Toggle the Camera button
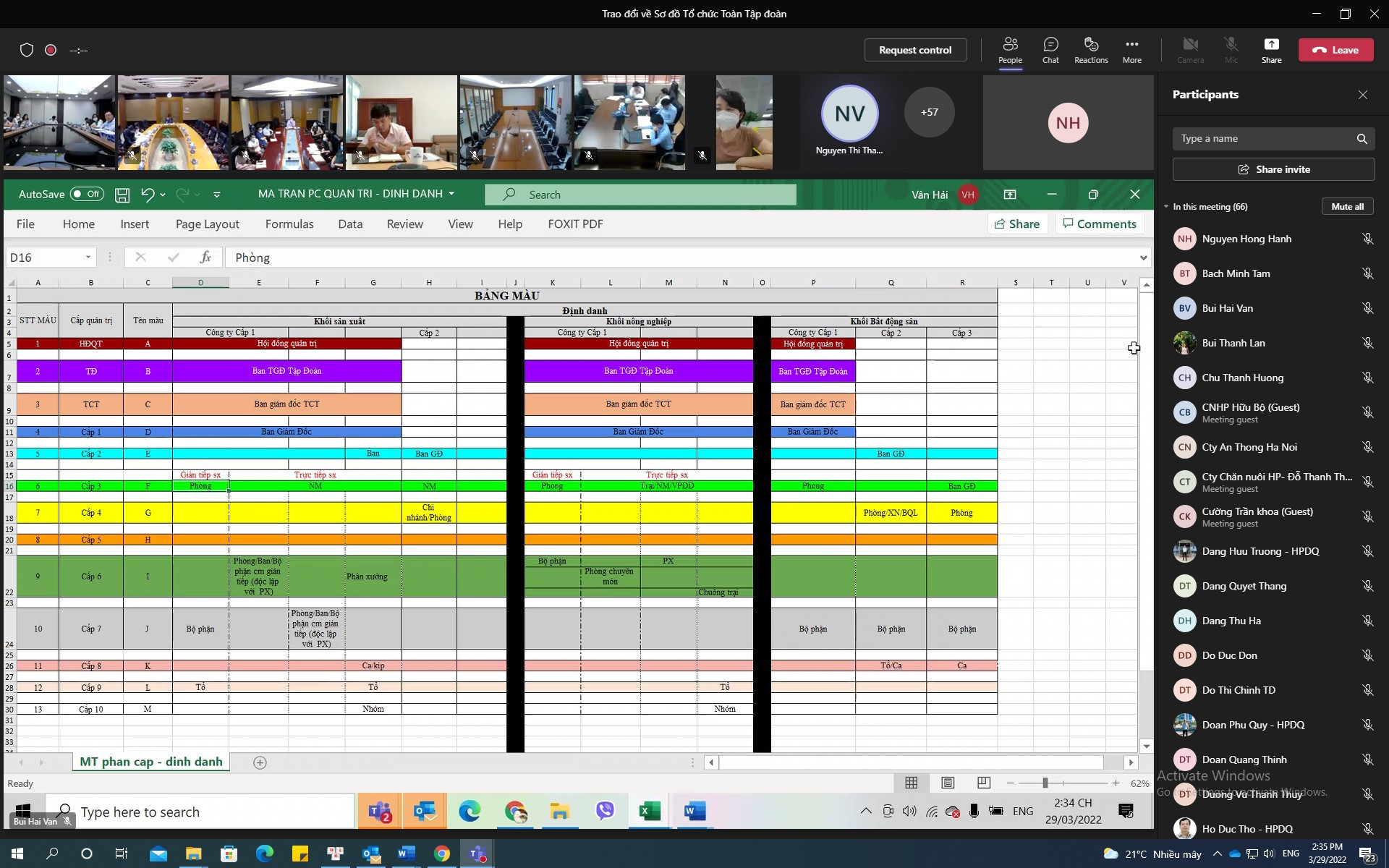The width and height of the screenshot is (1389, 868). coord(1190,49)
